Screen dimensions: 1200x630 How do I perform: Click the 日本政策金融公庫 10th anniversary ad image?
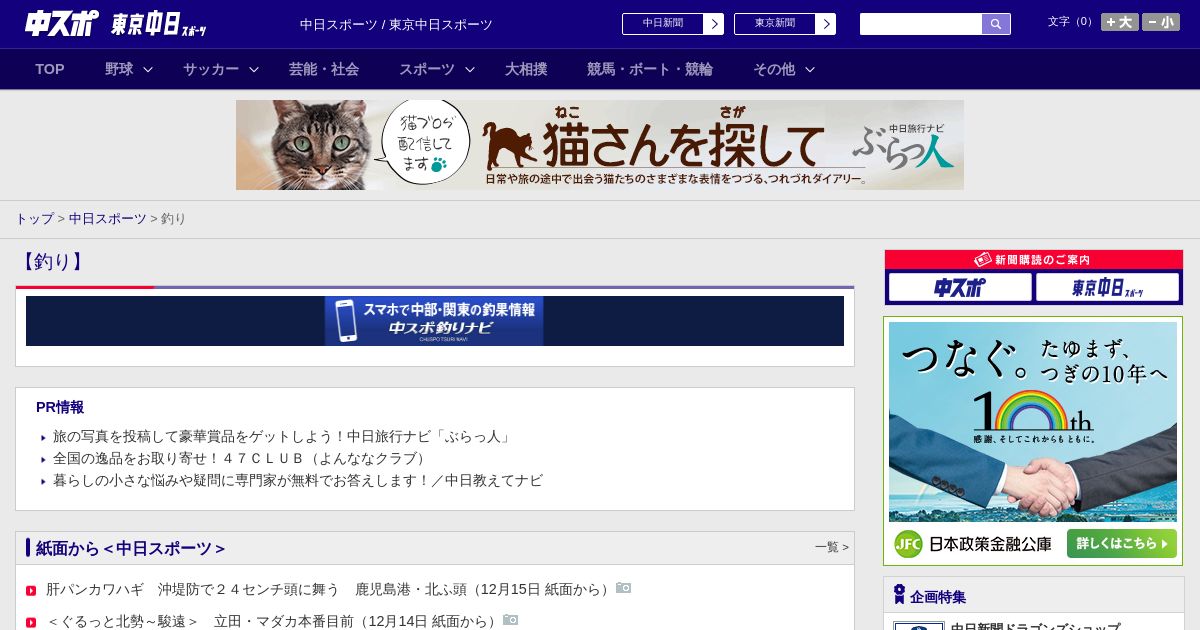[x=1033, y=421]
